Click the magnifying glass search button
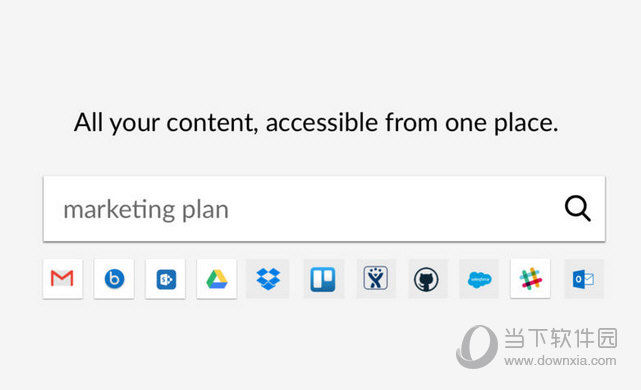Image resolution: width=641 pixels, height=390 pixels. (x=578, y=208)
